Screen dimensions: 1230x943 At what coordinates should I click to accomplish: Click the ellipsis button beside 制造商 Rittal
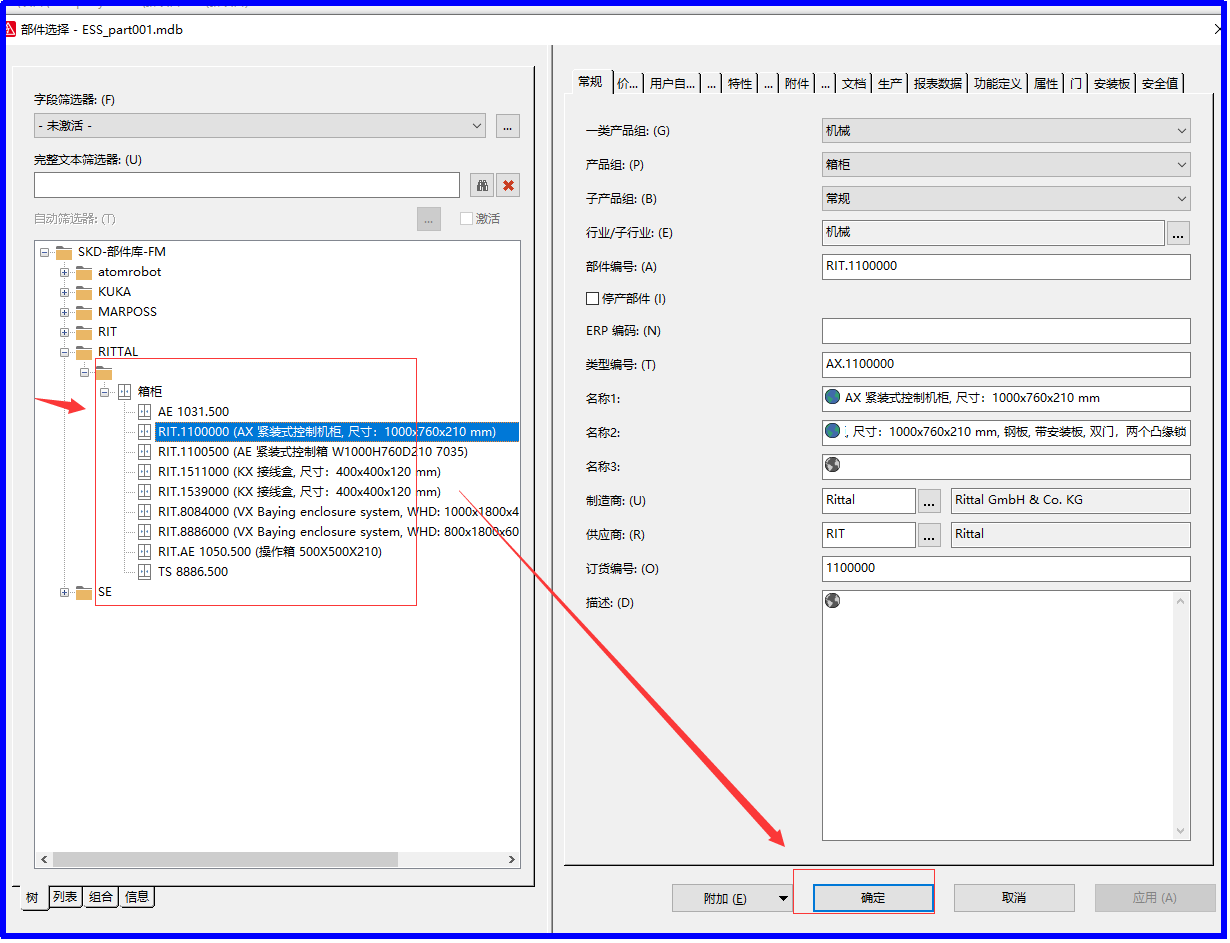pos(930,500)
